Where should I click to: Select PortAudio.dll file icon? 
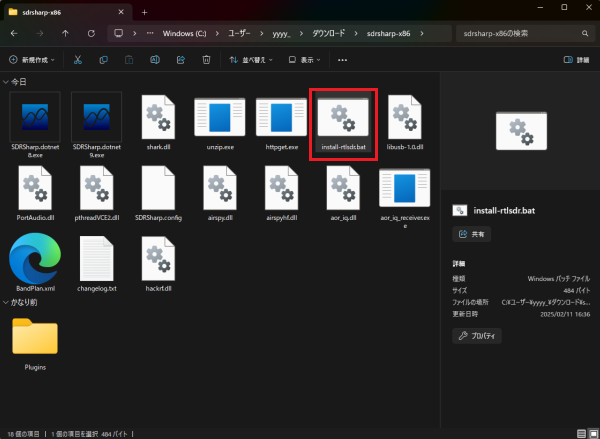pos(35,188)
